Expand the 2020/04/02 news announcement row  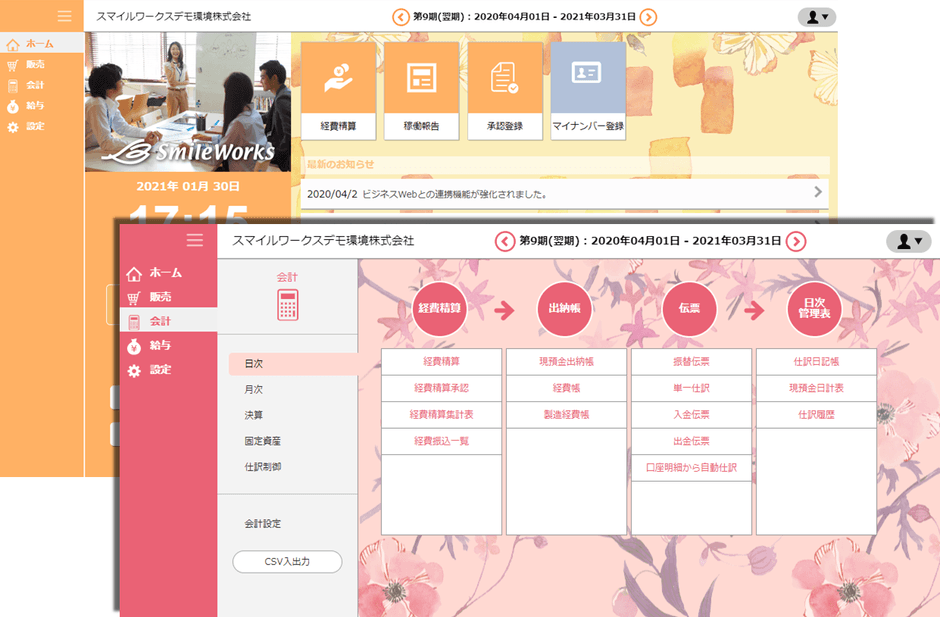[564, 193]
